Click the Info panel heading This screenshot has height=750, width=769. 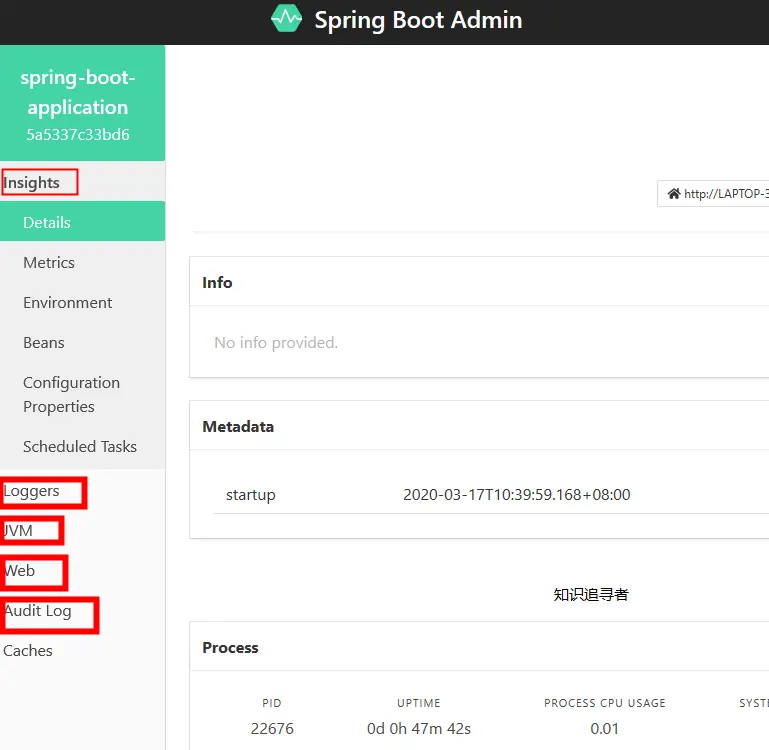217,283
